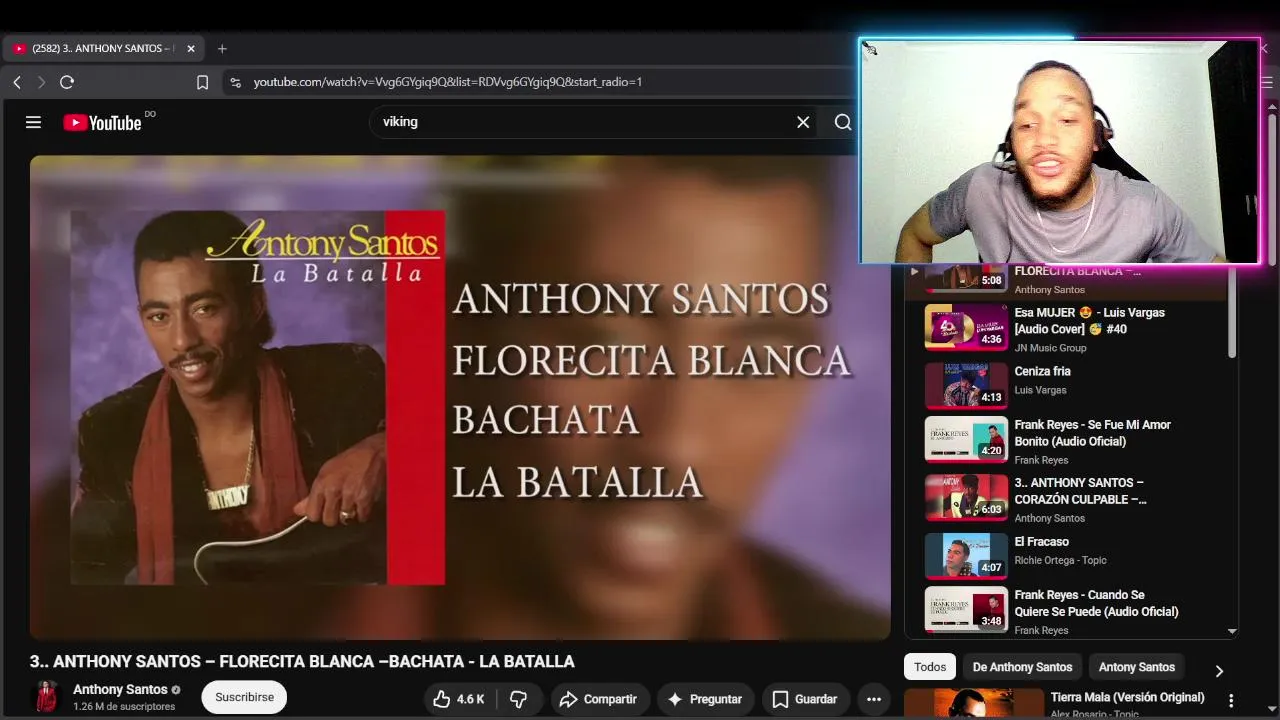
Task: Close the Anthony Santos browser tab
Action: 191,48
